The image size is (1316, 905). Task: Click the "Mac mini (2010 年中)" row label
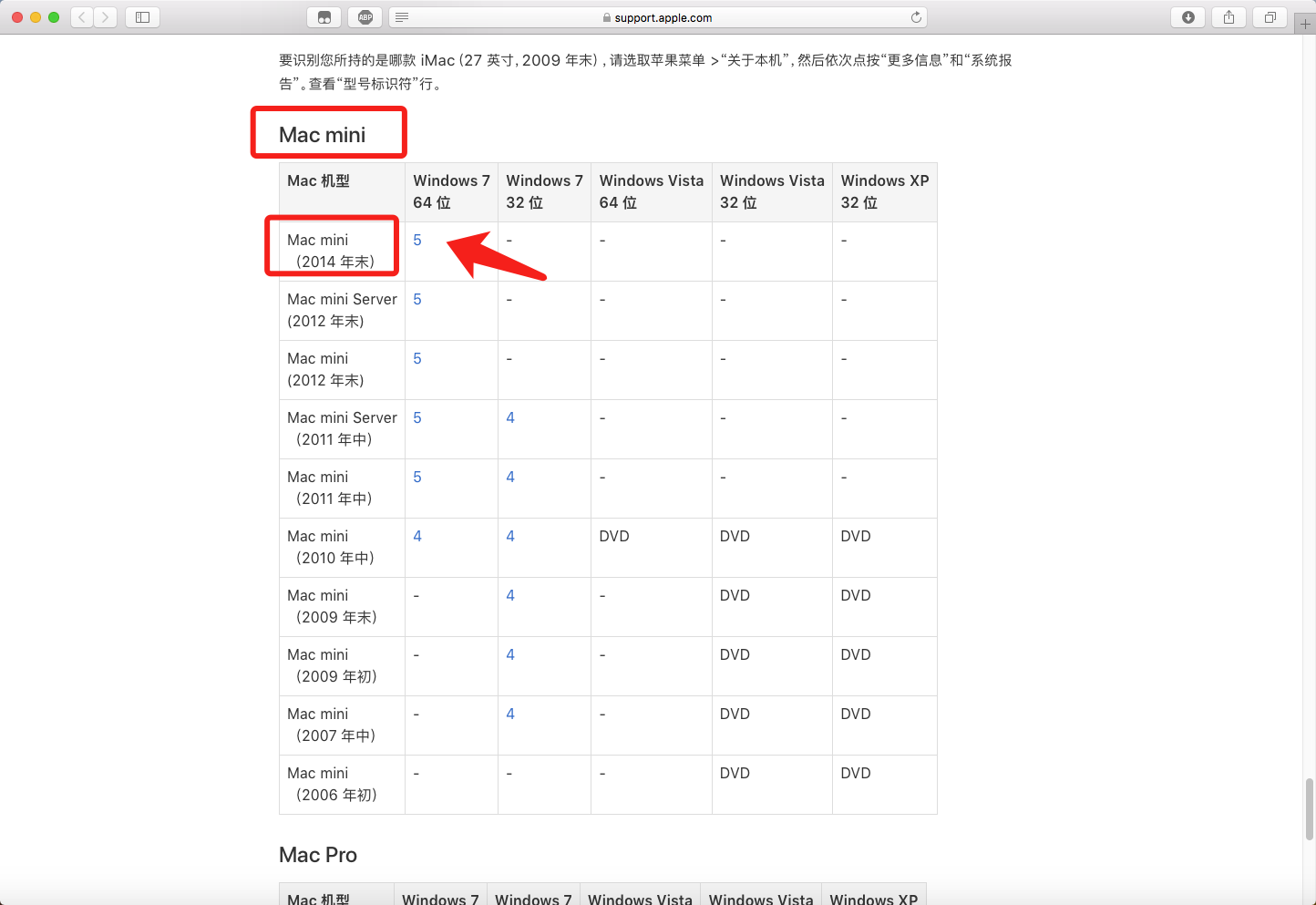pyautogui.click(x=331, y=547)
